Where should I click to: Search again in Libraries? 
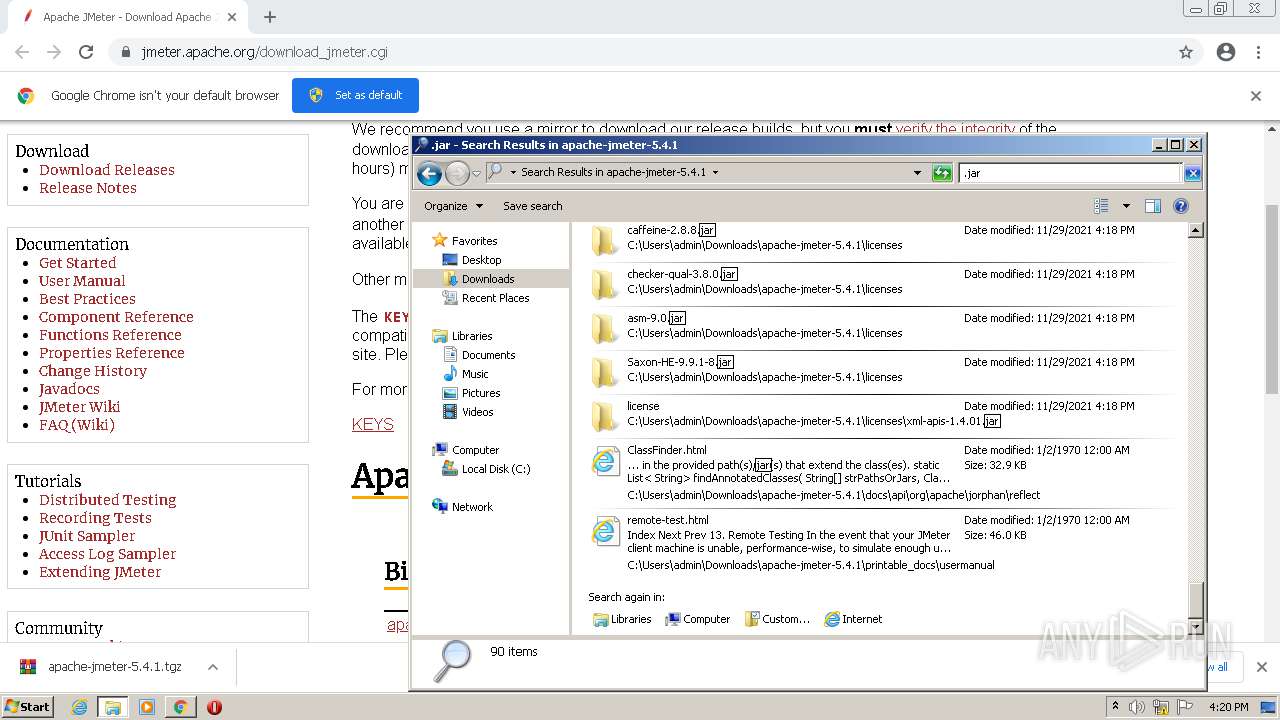pyautogui.click(x=622, y=619)
